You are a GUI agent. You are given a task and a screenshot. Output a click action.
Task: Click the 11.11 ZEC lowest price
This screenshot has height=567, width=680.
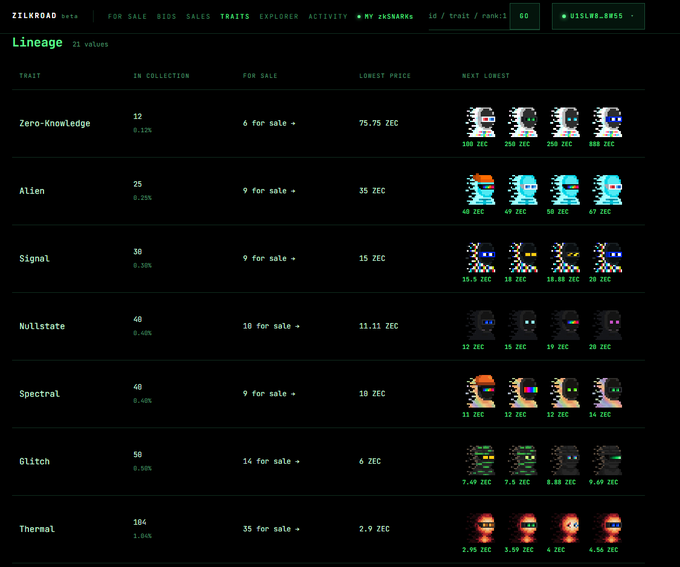[x=379, y=326]
